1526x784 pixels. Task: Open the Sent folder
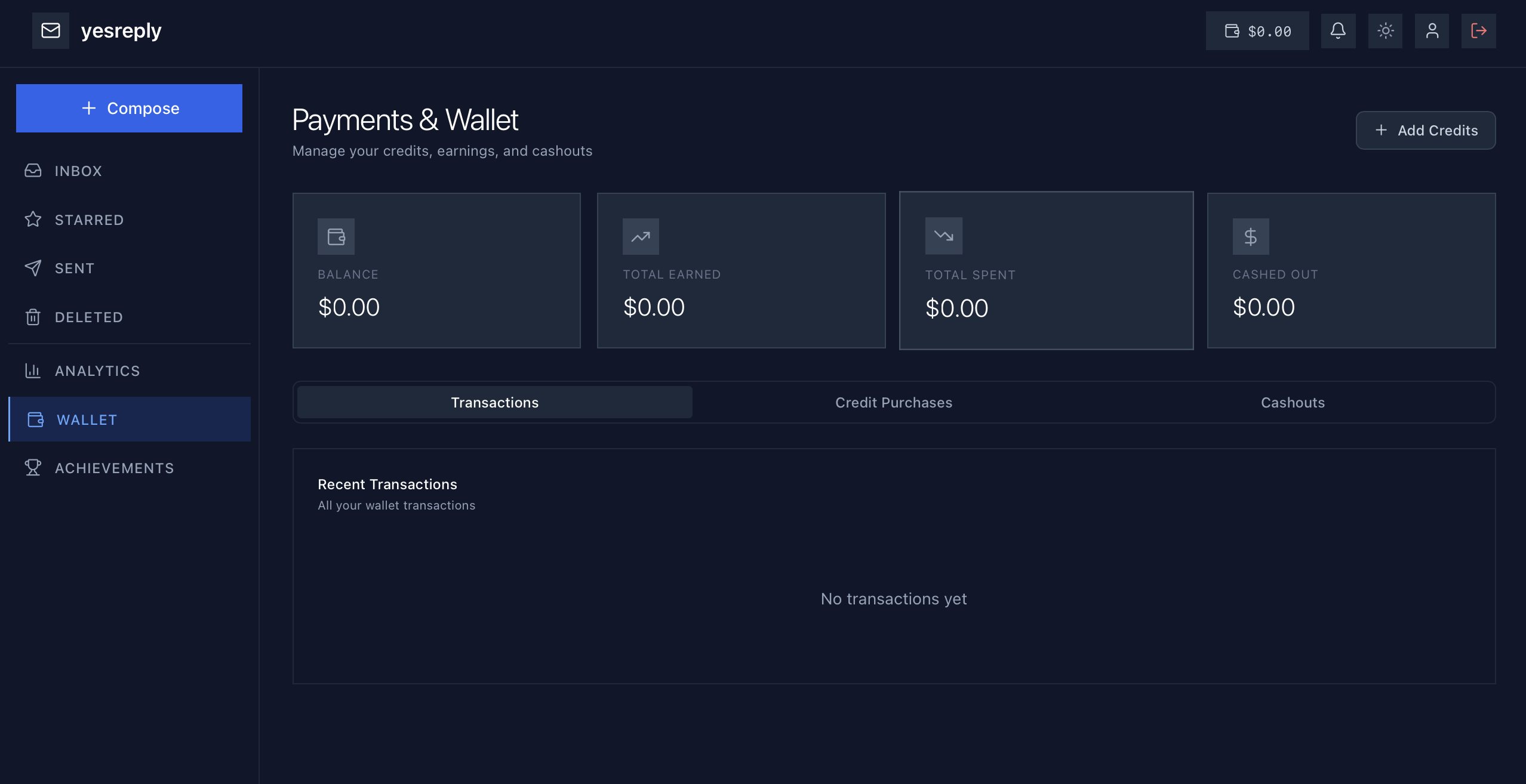point(75,268)
